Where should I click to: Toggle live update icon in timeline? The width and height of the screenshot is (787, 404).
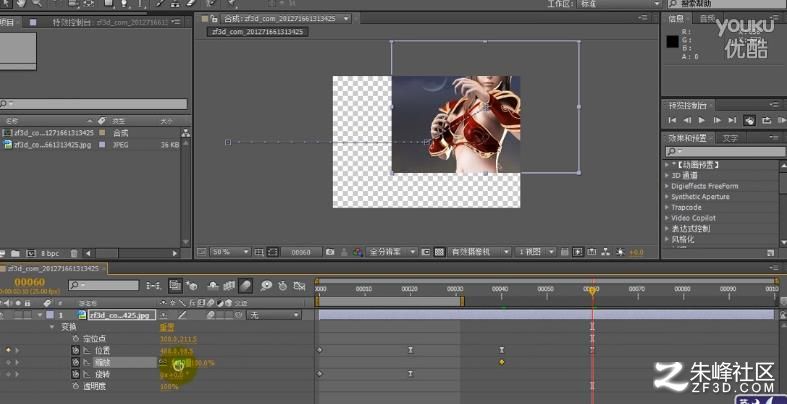pos(175,286)
